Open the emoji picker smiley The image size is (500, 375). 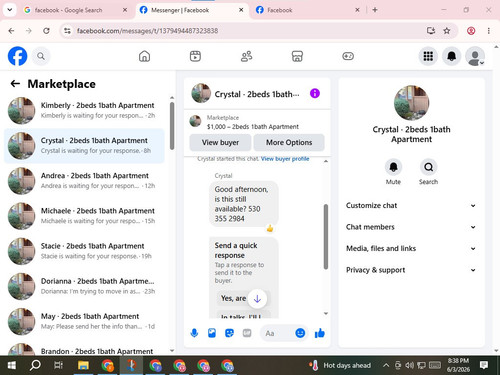click(x=300, y=333)
